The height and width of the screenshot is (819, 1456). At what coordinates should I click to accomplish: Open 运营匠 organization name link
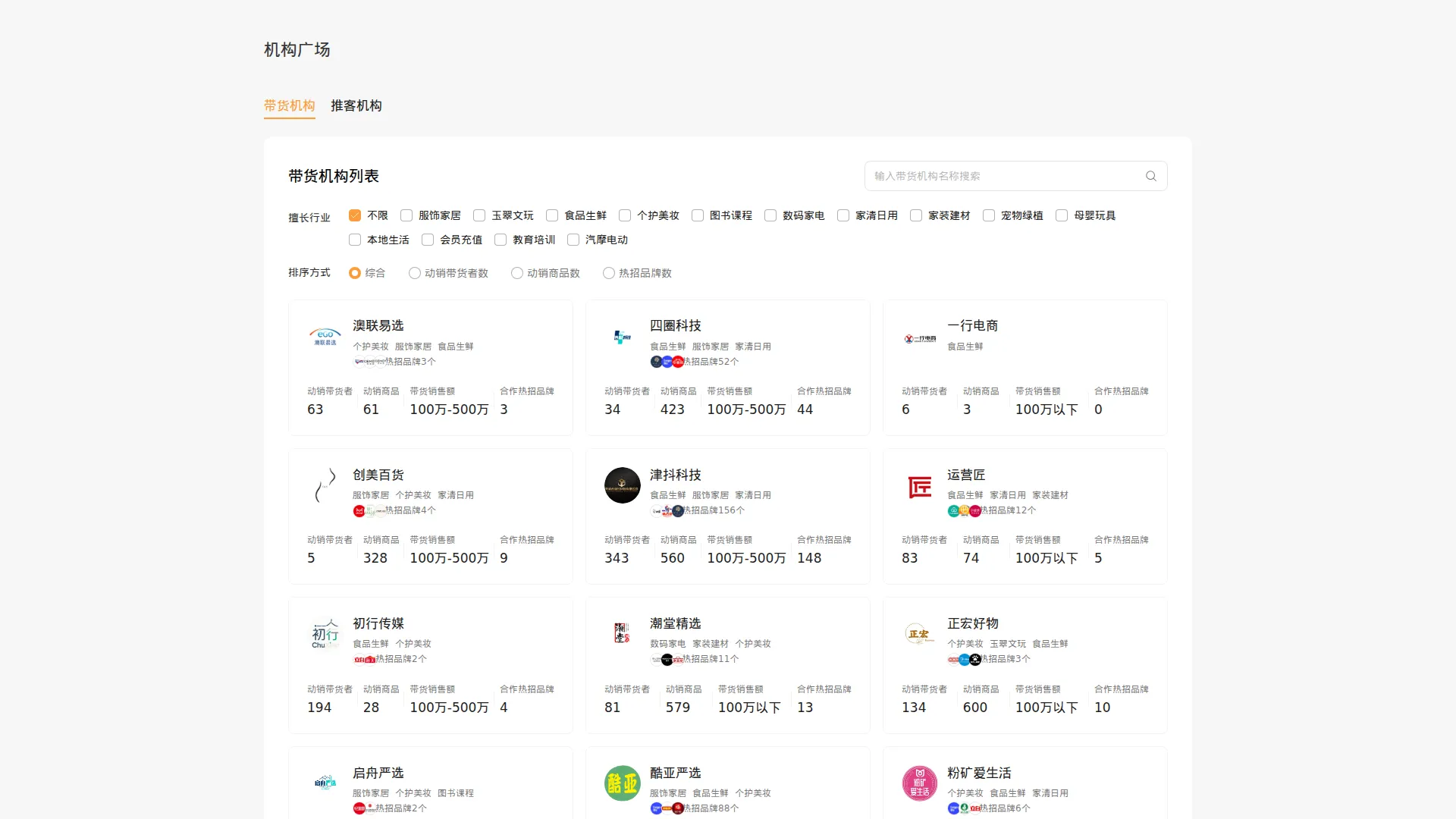pos(966,475)
